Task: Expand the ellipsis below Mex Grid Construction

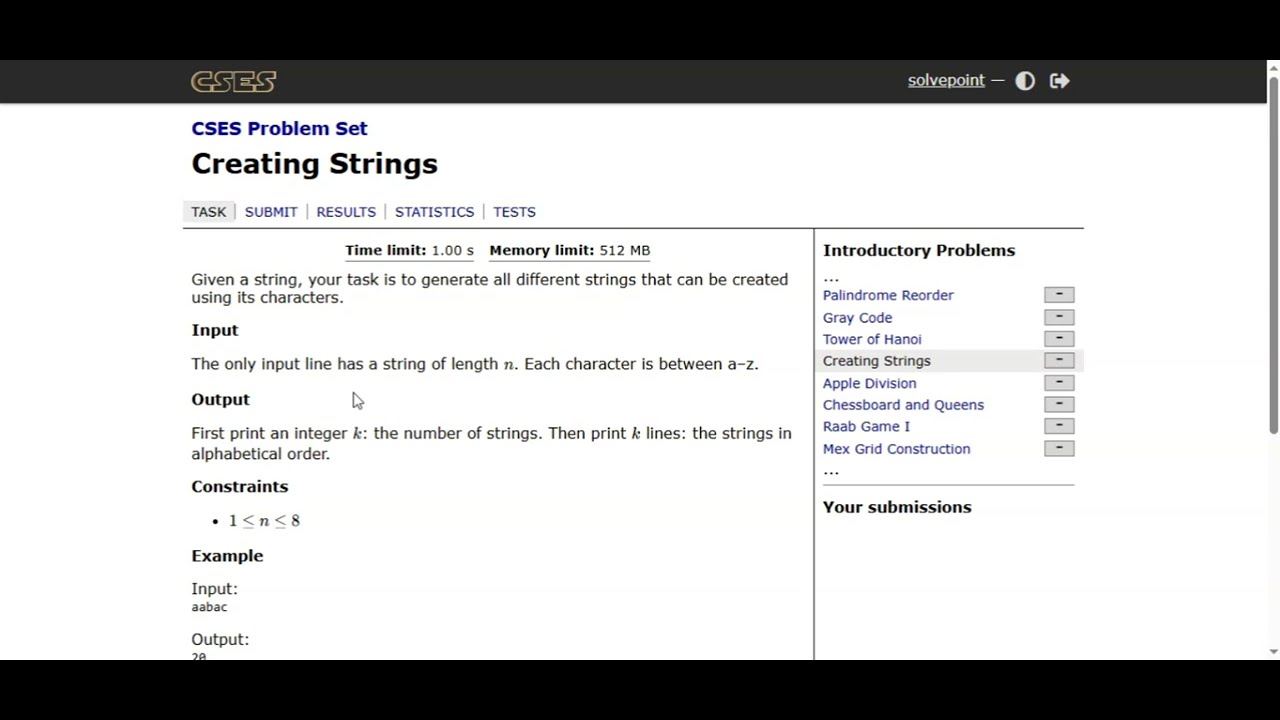Action: 831,470
